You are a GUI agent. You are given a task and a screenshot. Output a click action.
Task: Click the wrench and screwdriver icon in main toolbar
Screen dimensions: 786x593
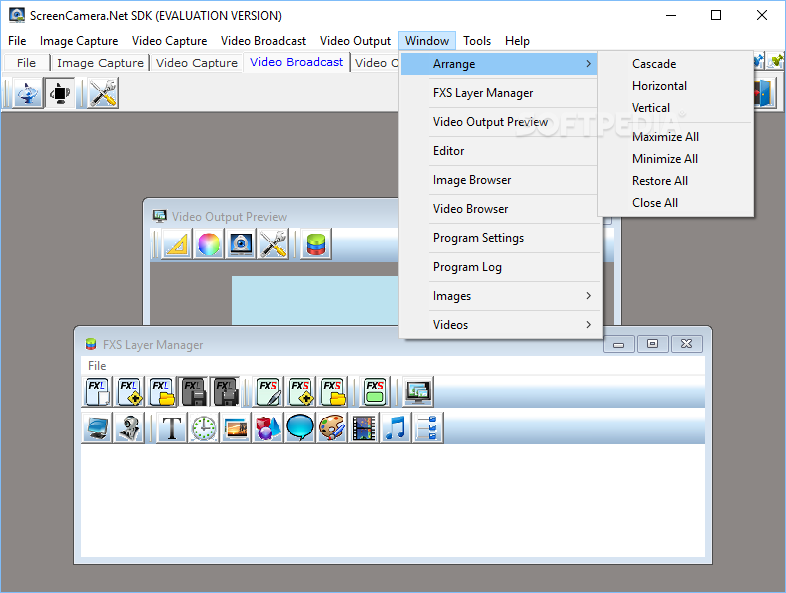pyautogui.click(x=103, y=93)
